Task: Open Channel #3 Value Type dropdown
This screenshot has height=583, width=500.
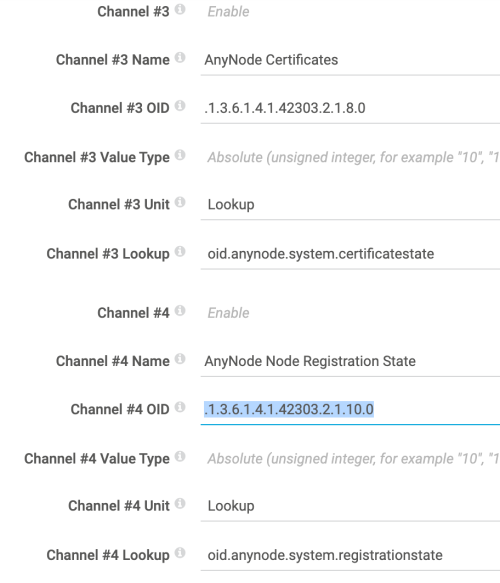Action: pyautogui.click(x=350, y=157)
